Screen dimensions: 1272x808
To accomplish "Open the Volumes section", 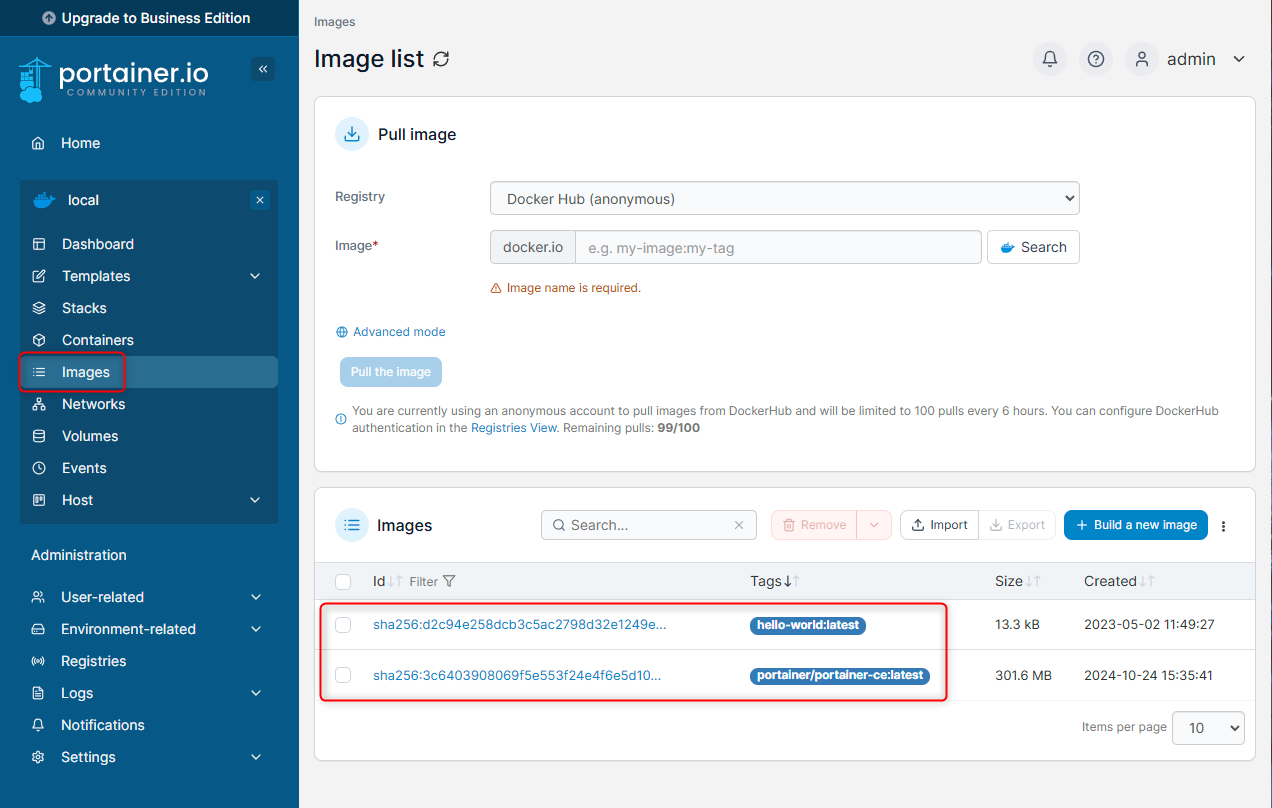I will 88,435.
